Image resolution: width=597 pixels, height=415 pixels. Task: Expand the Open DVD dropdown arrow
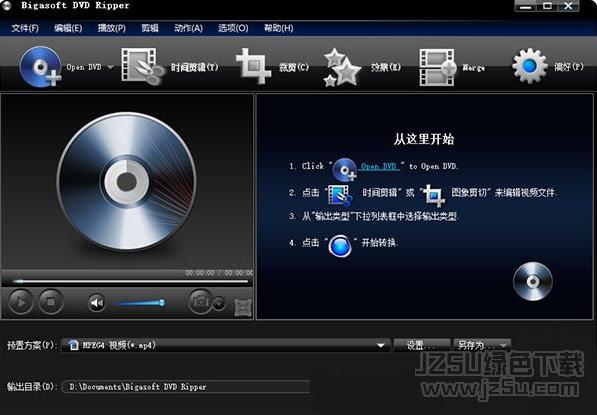(x=110, y=67)
